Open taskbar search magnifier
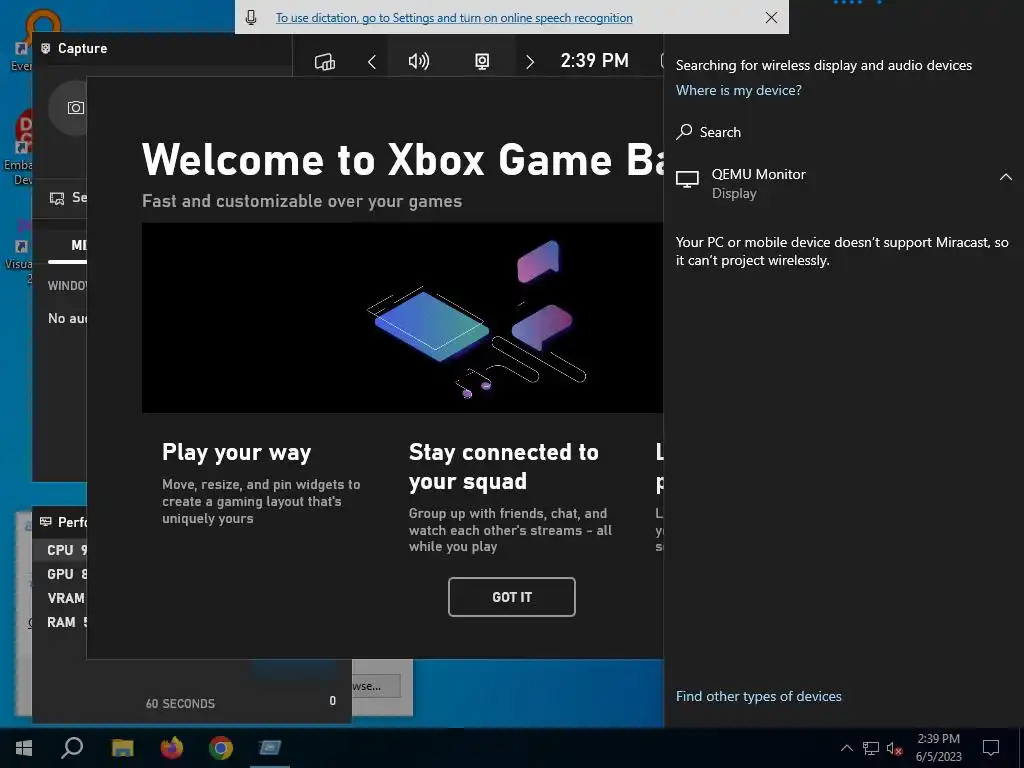This screenshot has width=1024, height=768. click(72, 748)
